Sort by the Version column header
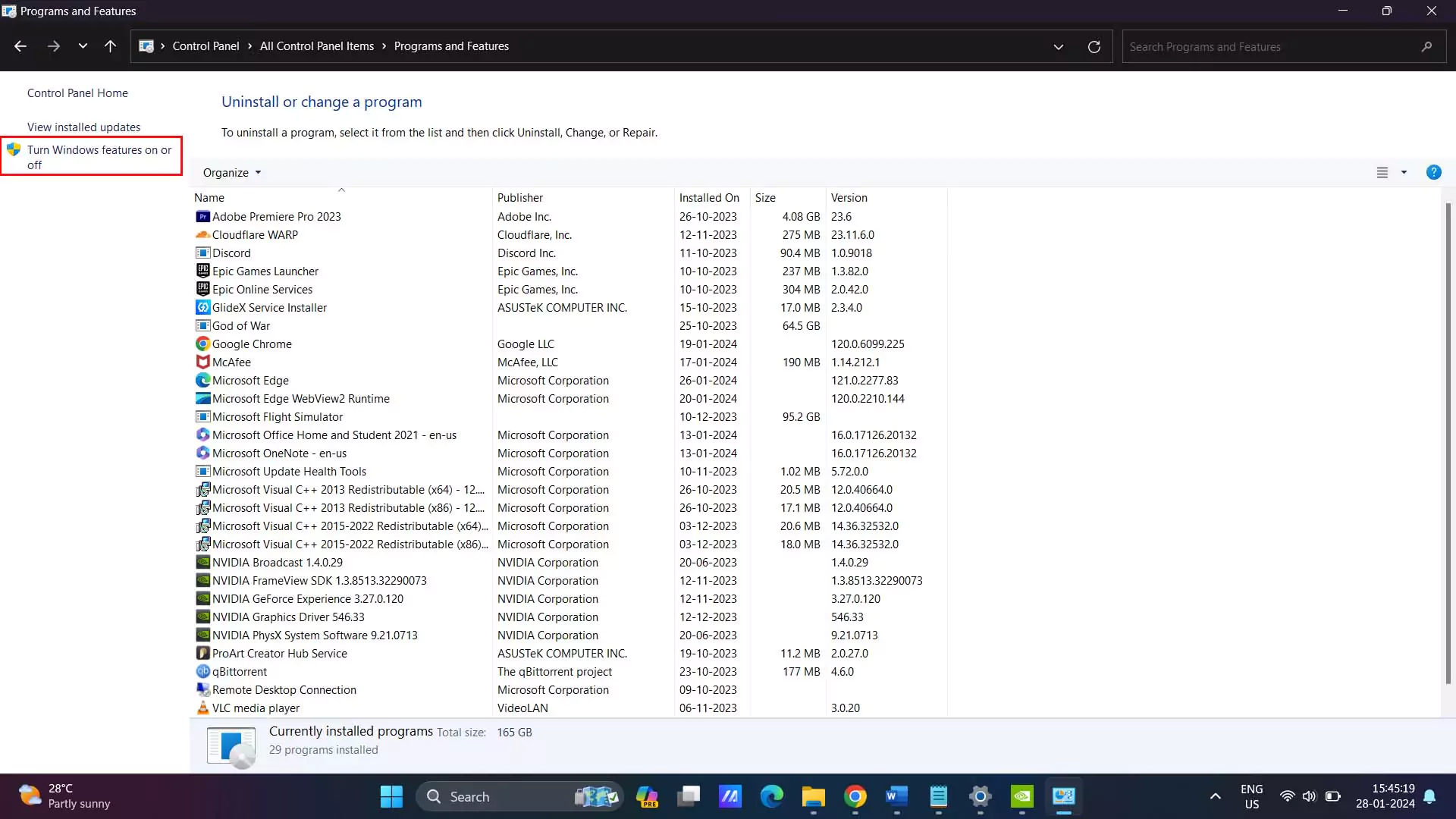 click(x=886, y=198)
